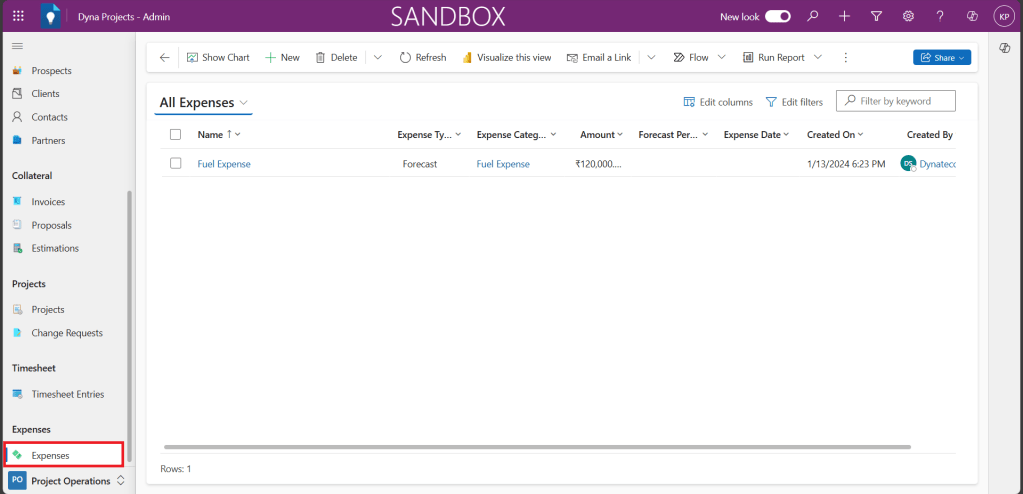The width and height of the screenshot is (1023, 494).
Task: Open the Fuel Expense record link
Action: (x=224, y=164)
